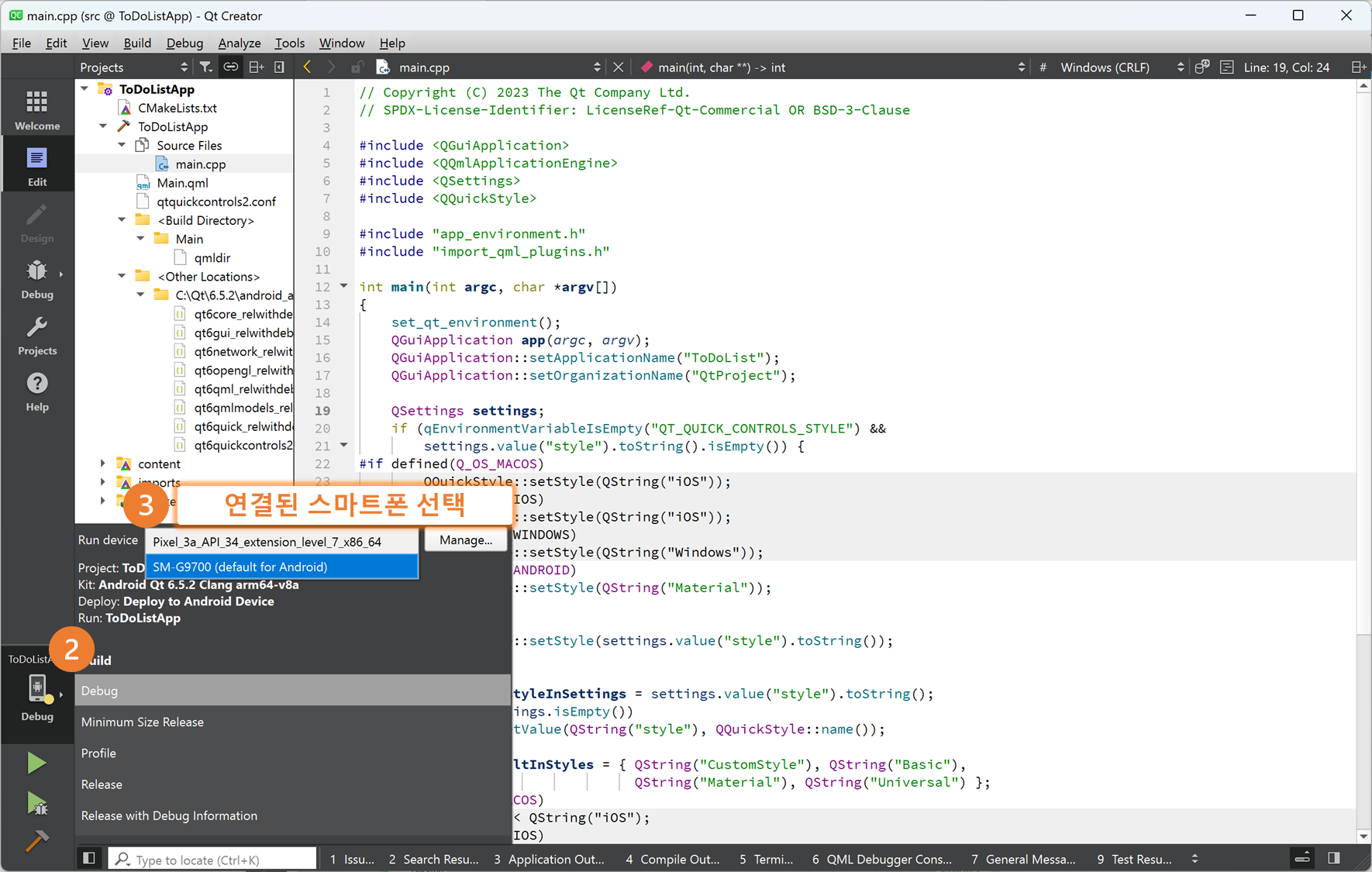Expand the content folder
1372x872 pixels.
coord(103,464)
